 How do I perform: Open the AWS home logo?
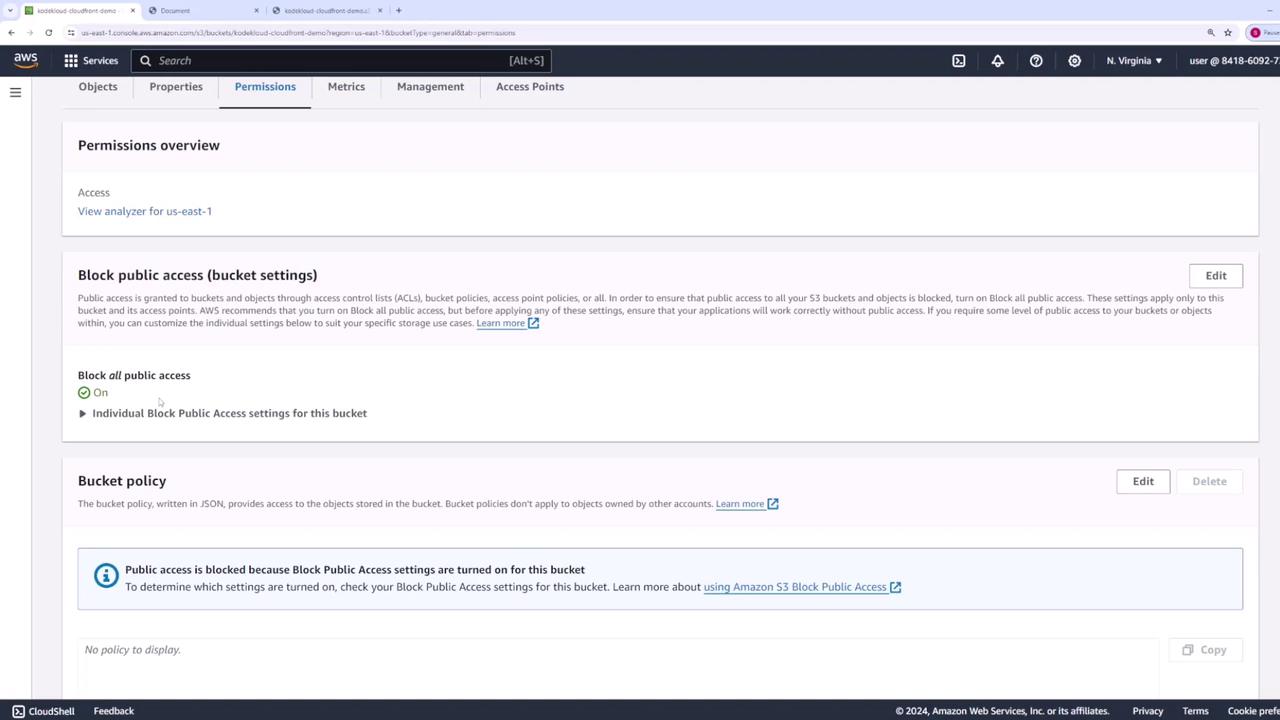26,60
